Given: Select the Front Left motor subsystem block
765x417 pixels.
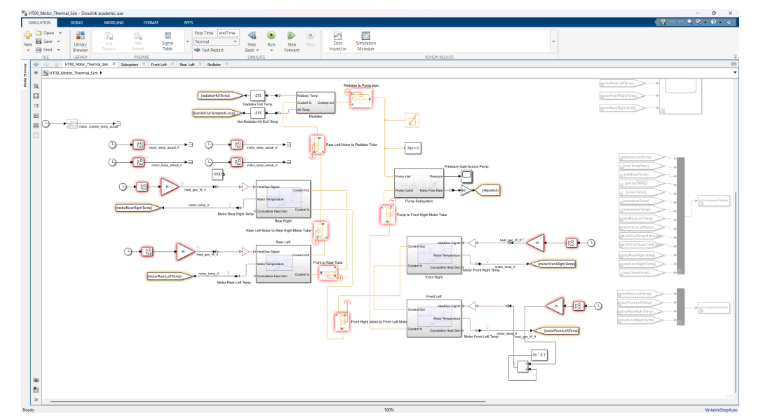Looking at the screenshot, I should [434, 318].
